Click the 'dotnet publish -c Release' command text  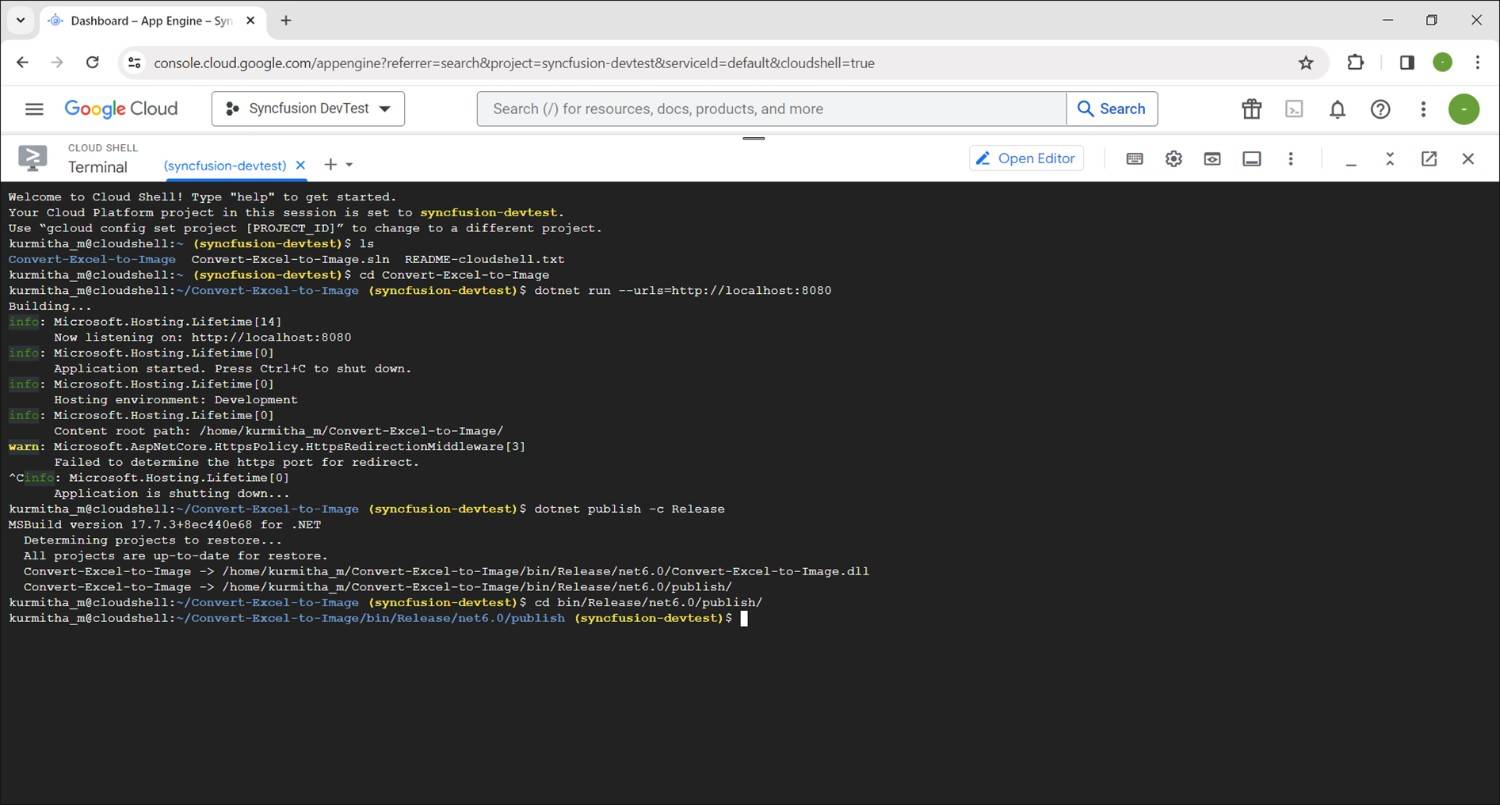click(630, 509)
